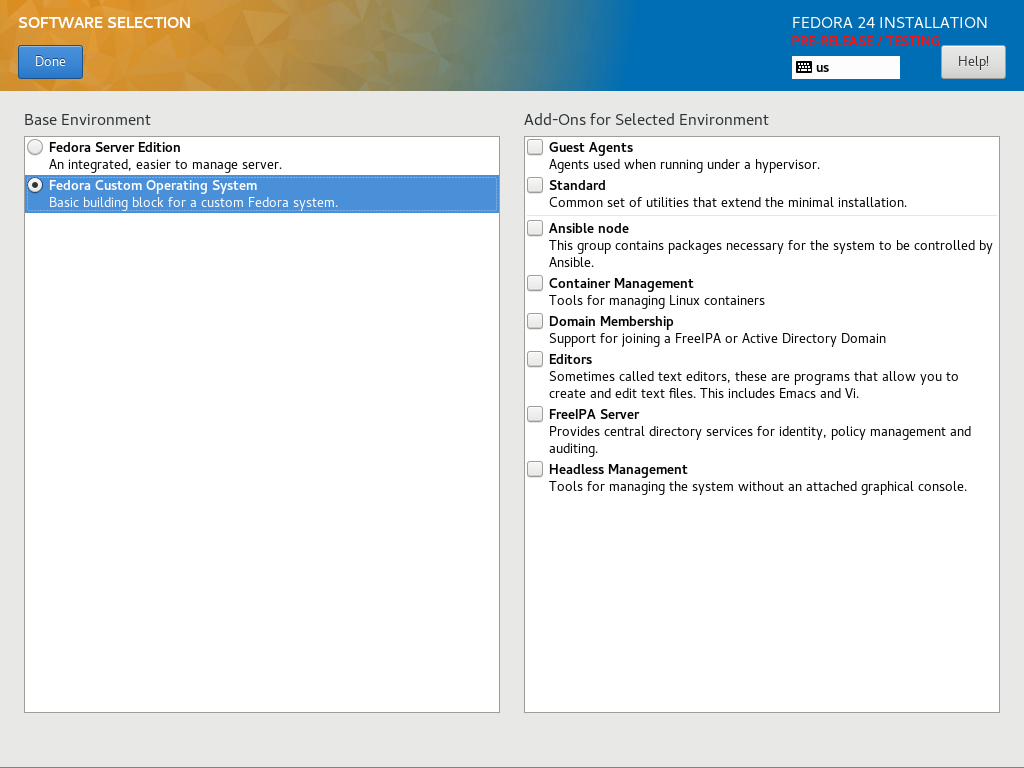Click the 'Fedora Server Edition' title text
Screen dimensions: 1024x768
pos(114,148)
